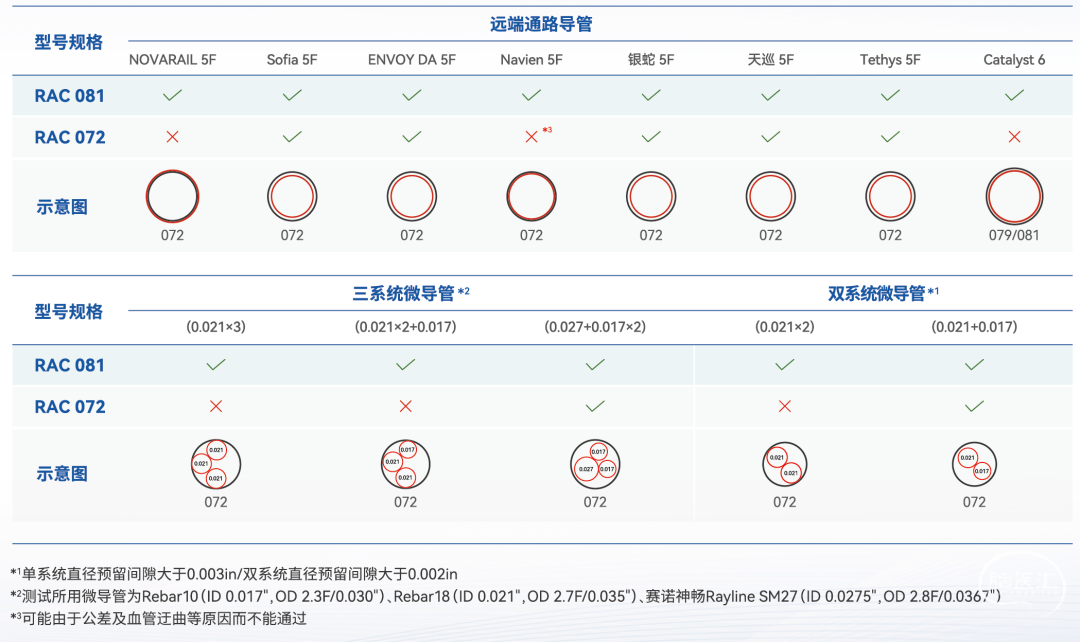The height and width of the screenshot is (642, 1080).
Task: Click the 双系统 (0.021+0.017) column header
Action: click(x=974, y=327)
